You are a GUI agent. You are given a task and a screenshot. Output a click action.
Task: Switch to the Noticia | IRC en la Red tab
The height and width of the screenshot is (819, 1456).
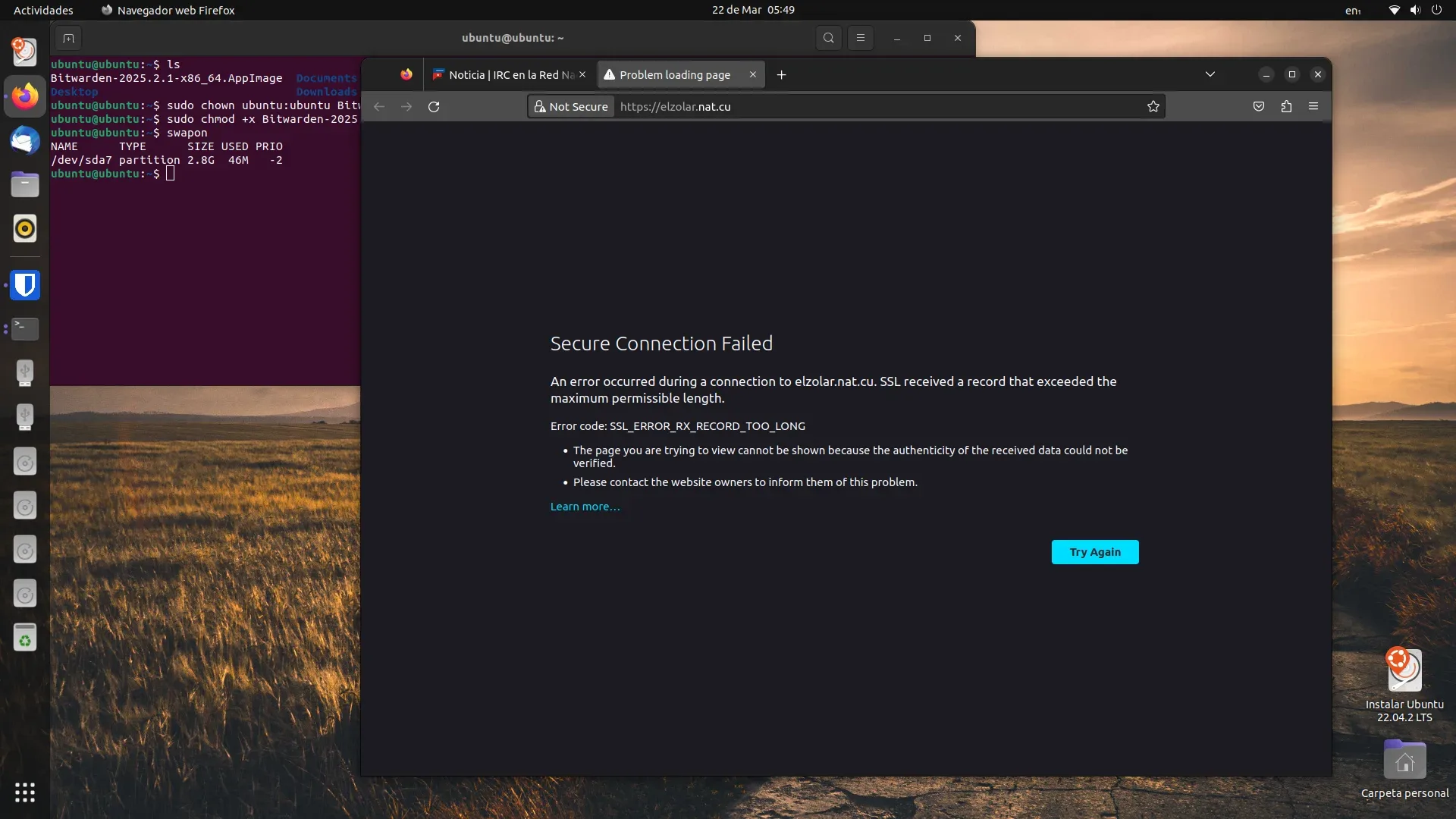pos(508,74)
